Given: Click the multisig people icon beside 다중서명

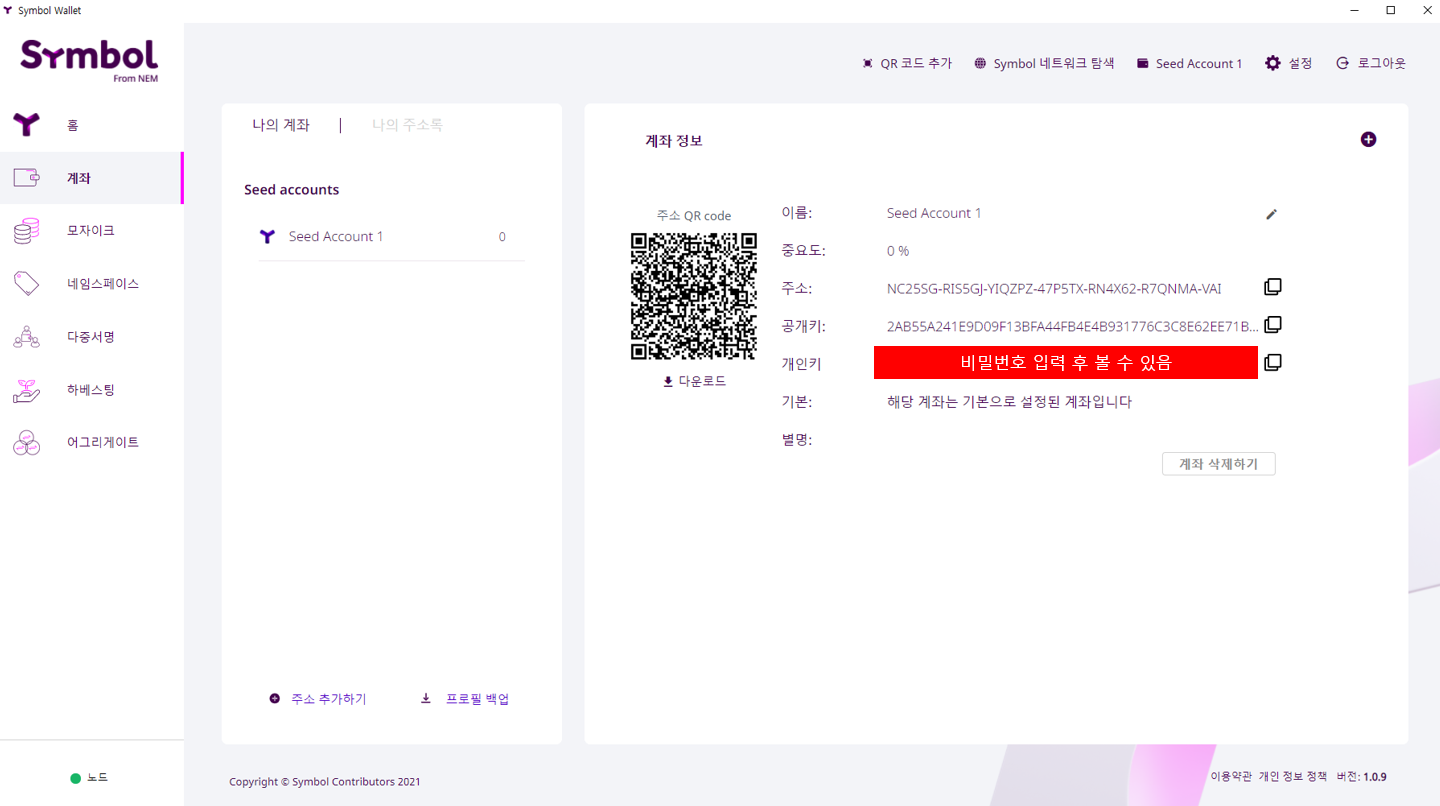Looking at the screenshot, I should click(x=26, y=337).
